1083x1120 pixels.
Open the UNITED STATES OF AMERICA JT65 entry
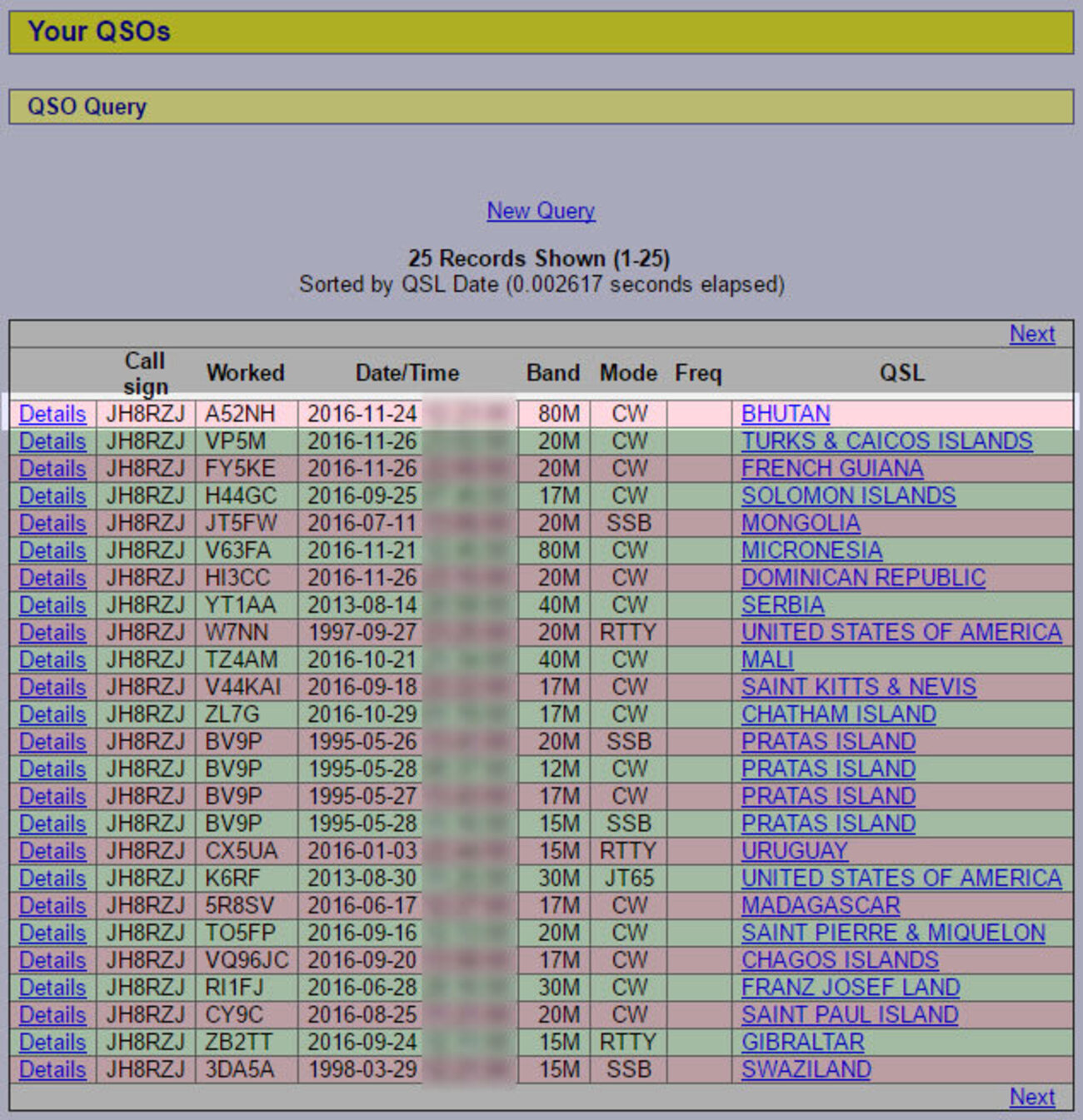point(901,878)
